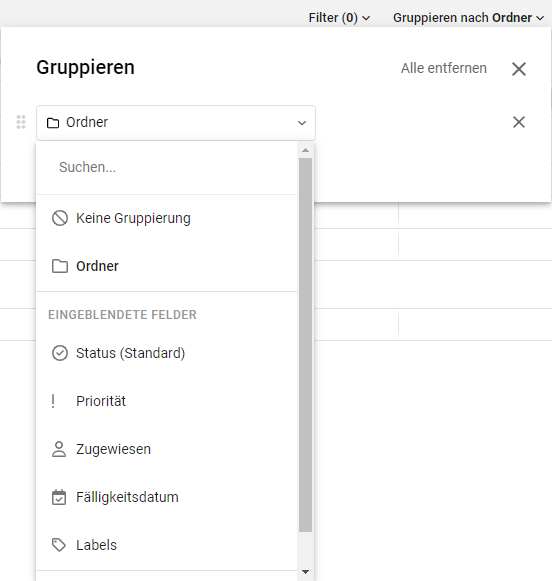Click the scrollbar down arrow
The width and height of the screenshot is (552, 581).
pos(305,572)
